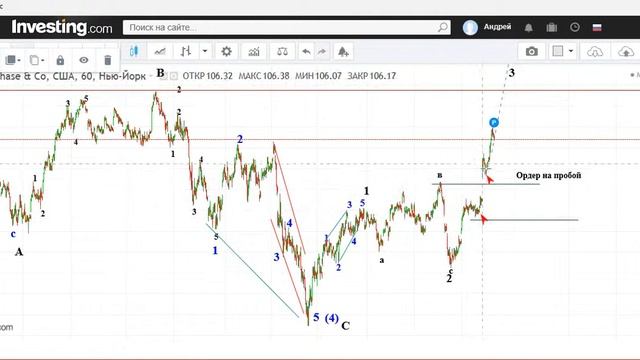Click the ЗАКР 106.17 value
The width and height of the screenshot is (640, 360).
point(371,76)
